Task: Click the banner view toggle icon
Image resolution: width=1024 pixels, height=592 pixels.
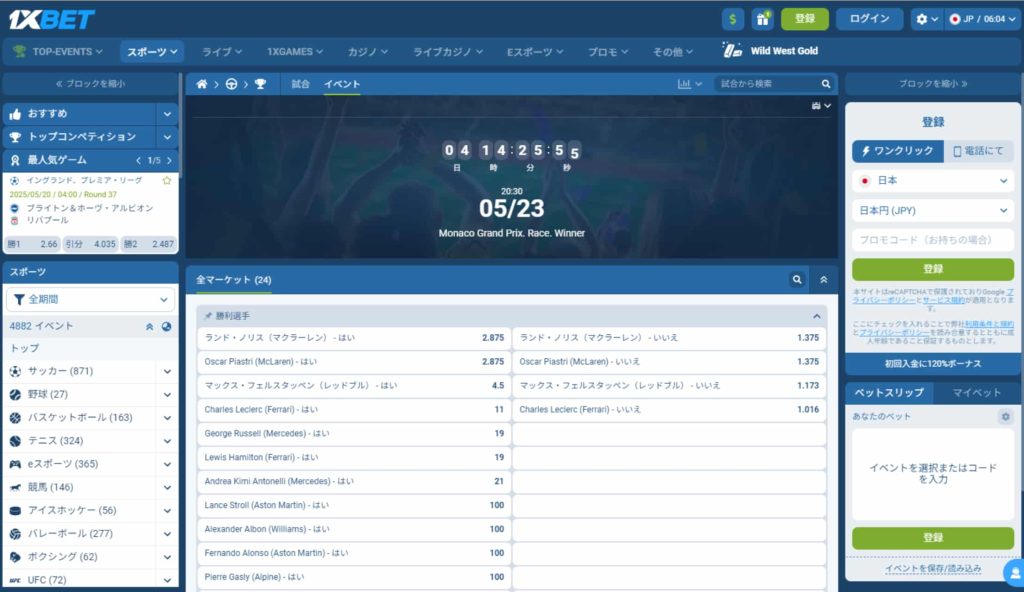Action: 821,105
